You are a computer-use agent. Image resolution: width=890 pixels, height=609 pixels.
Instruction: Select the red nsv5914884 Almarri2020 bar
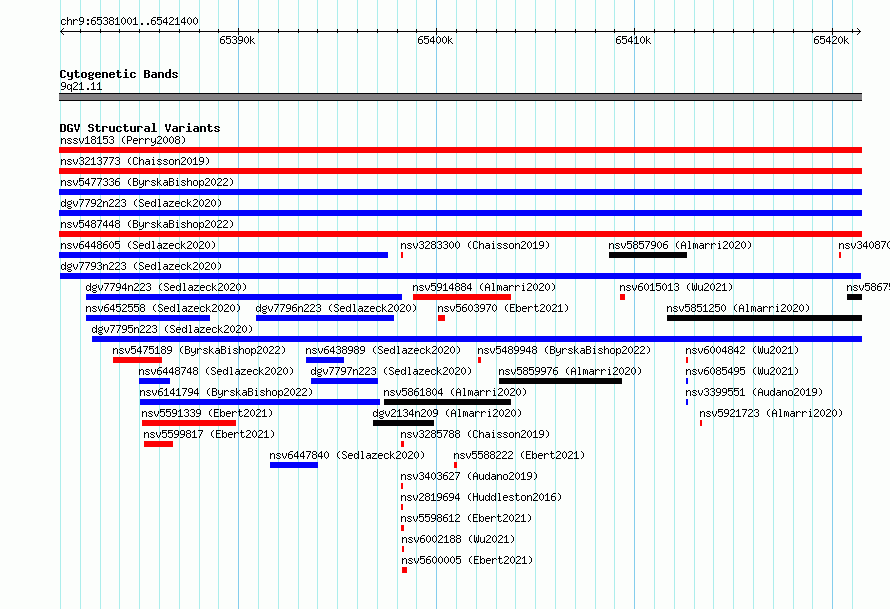[462, 297]
